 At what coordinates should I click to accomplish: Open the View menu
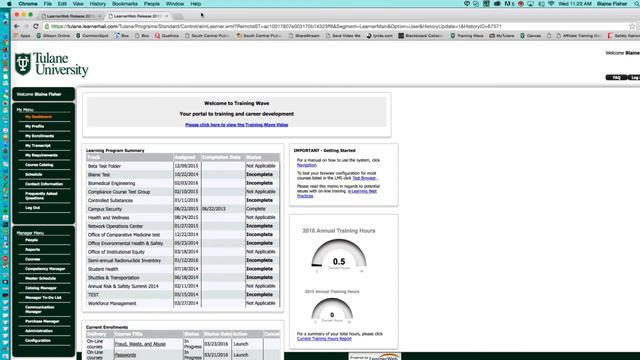click(x=78, y=4)
